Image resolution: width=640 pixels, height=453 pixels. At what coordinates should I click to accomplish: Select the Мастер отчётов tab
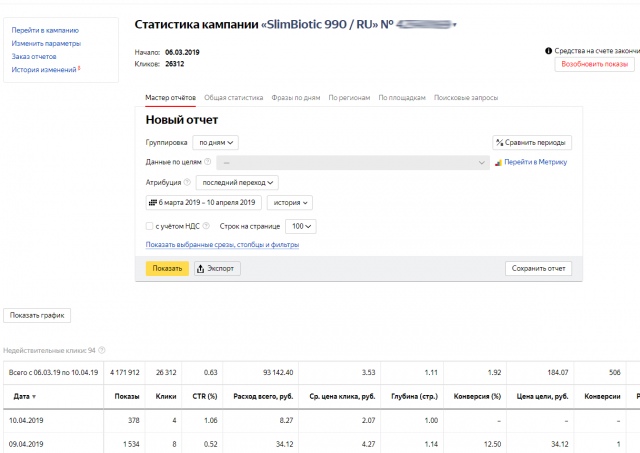click(171, 98)
